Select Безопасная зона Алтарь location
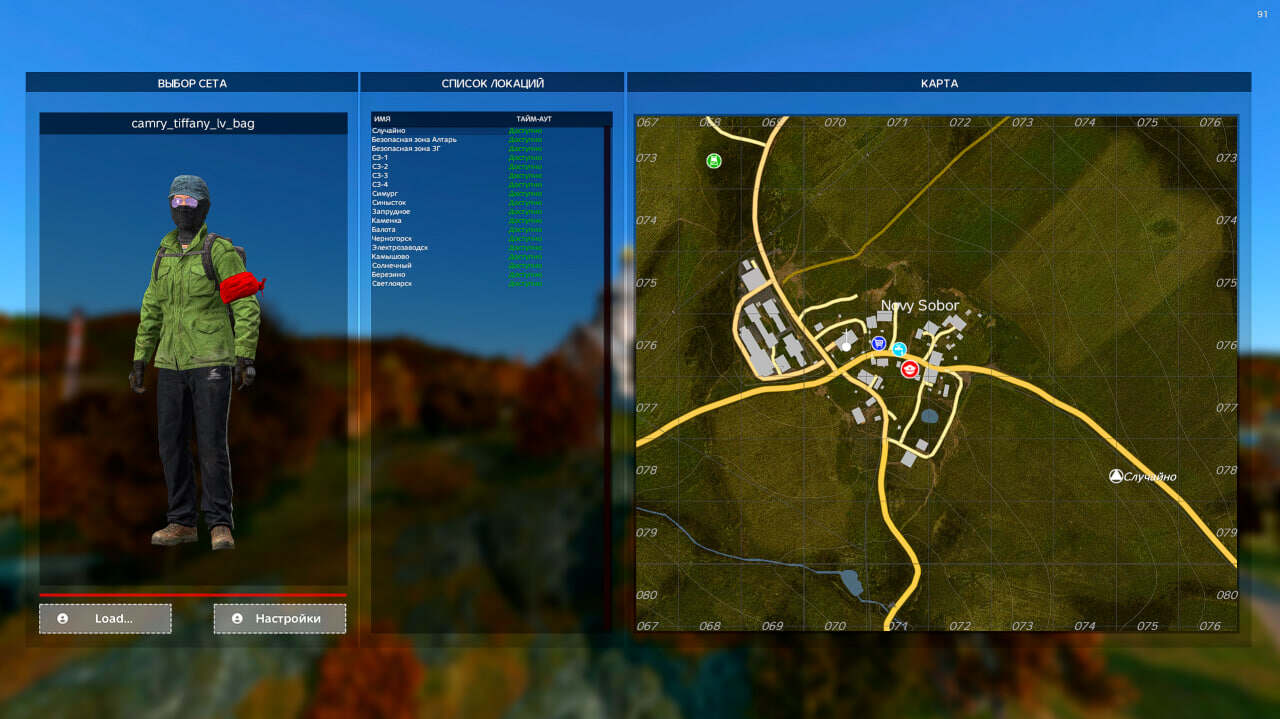1280x719 pixels. 488,140
